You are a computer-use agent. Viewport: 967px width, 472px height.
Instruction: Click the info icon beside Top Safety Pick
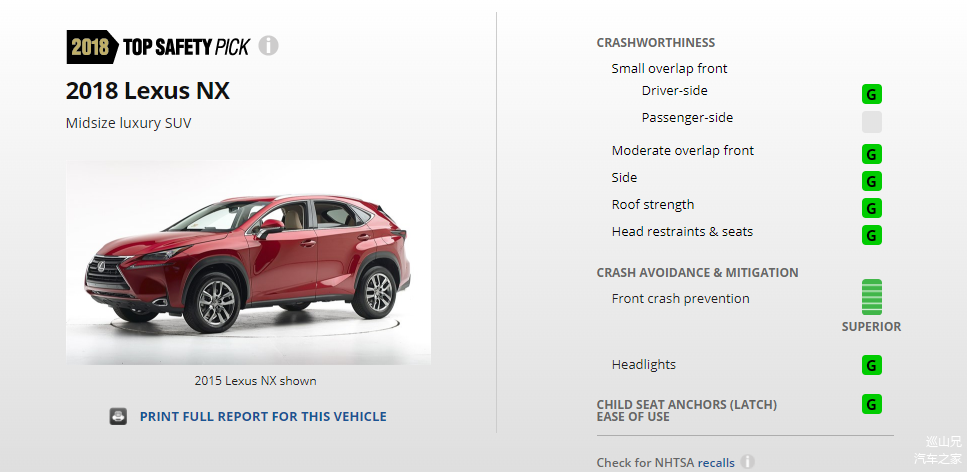tap(268, 46)
